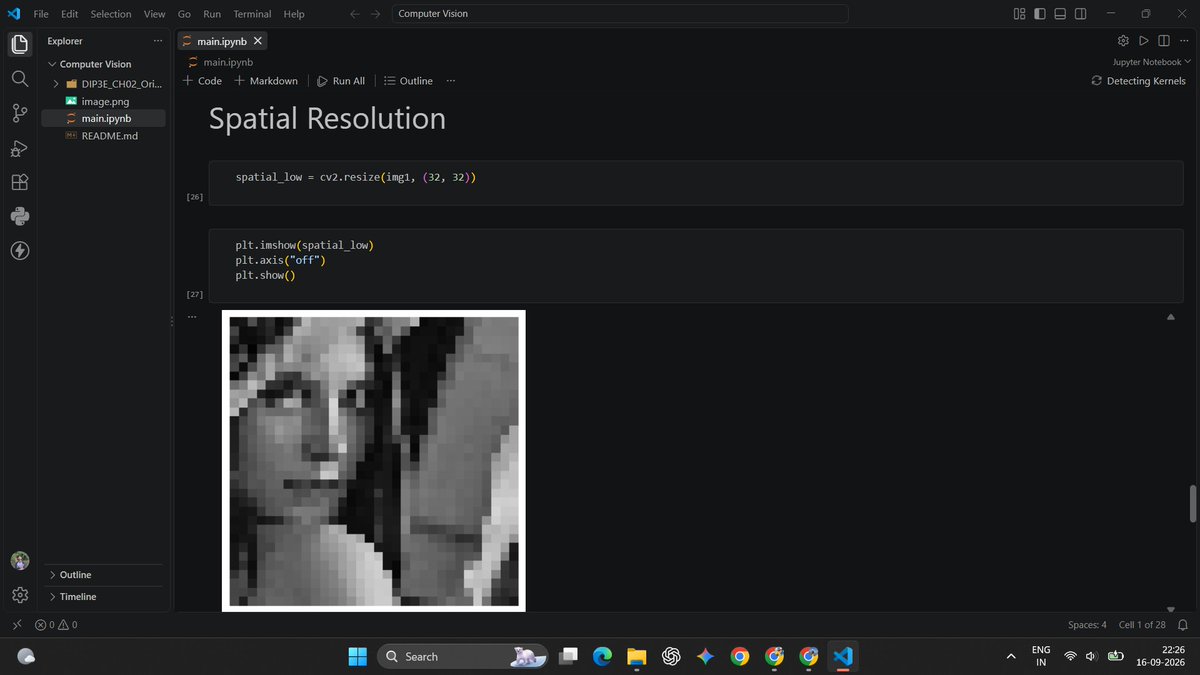
Task: Toggle the Primary Side Bar
Action: [1040, 14]
